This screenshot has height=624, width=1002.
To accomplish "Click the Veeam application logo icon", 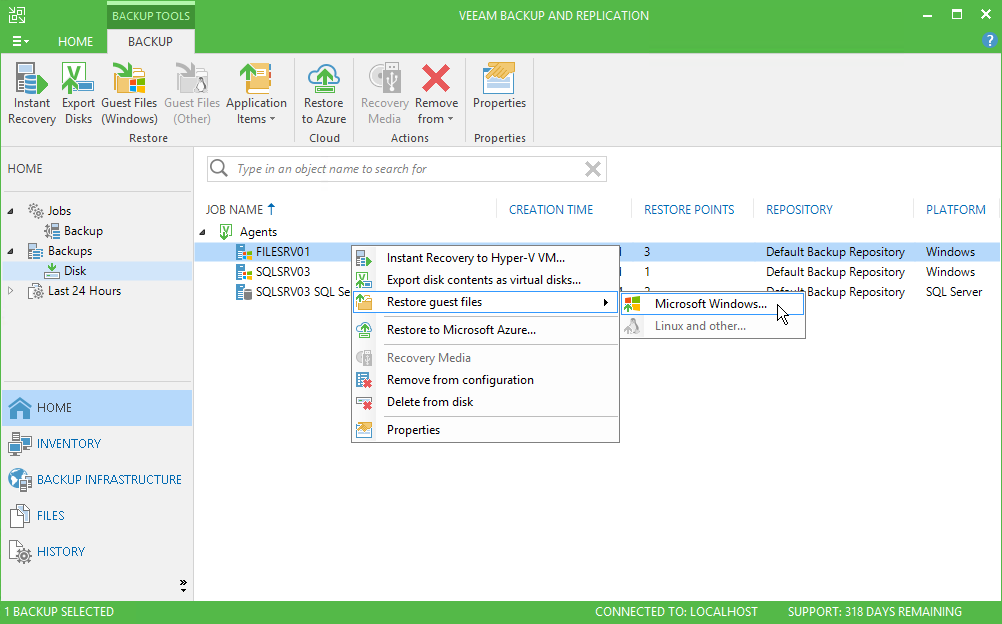I will pos(17,15).
